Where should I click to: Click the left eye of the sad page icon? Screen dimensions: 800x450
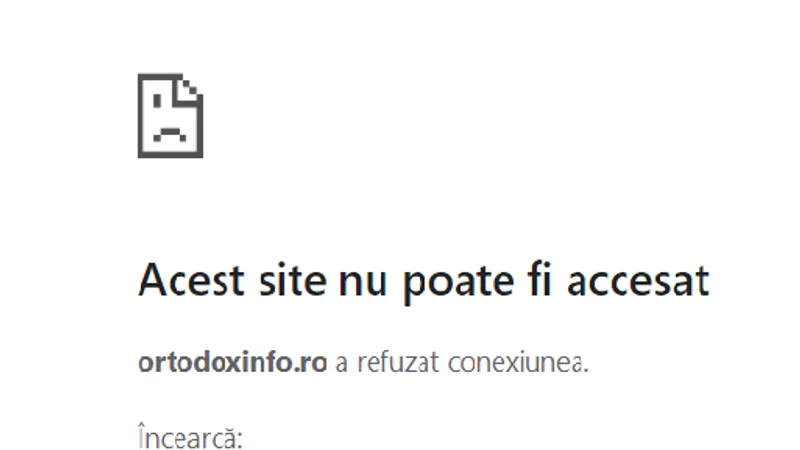(x=157, y=100)
